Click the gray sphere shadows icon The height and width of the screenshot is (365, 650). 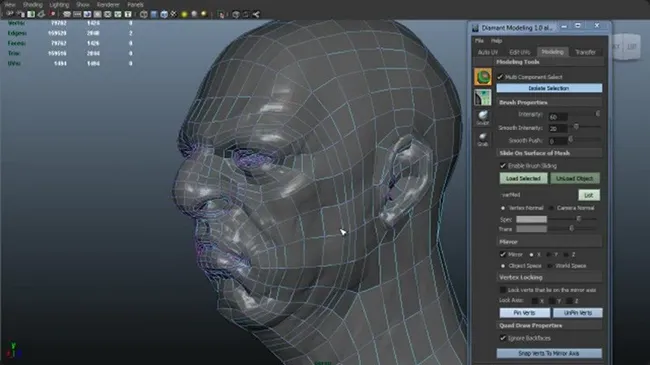point(194,15)
